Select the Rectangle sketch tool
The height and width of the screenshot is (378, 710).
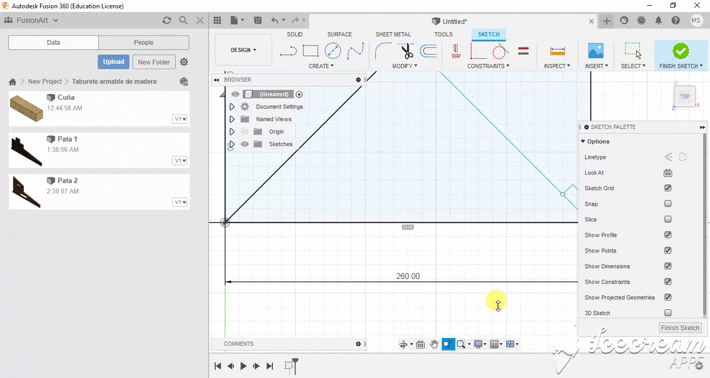pyautogui.click(x=310, y=51)
